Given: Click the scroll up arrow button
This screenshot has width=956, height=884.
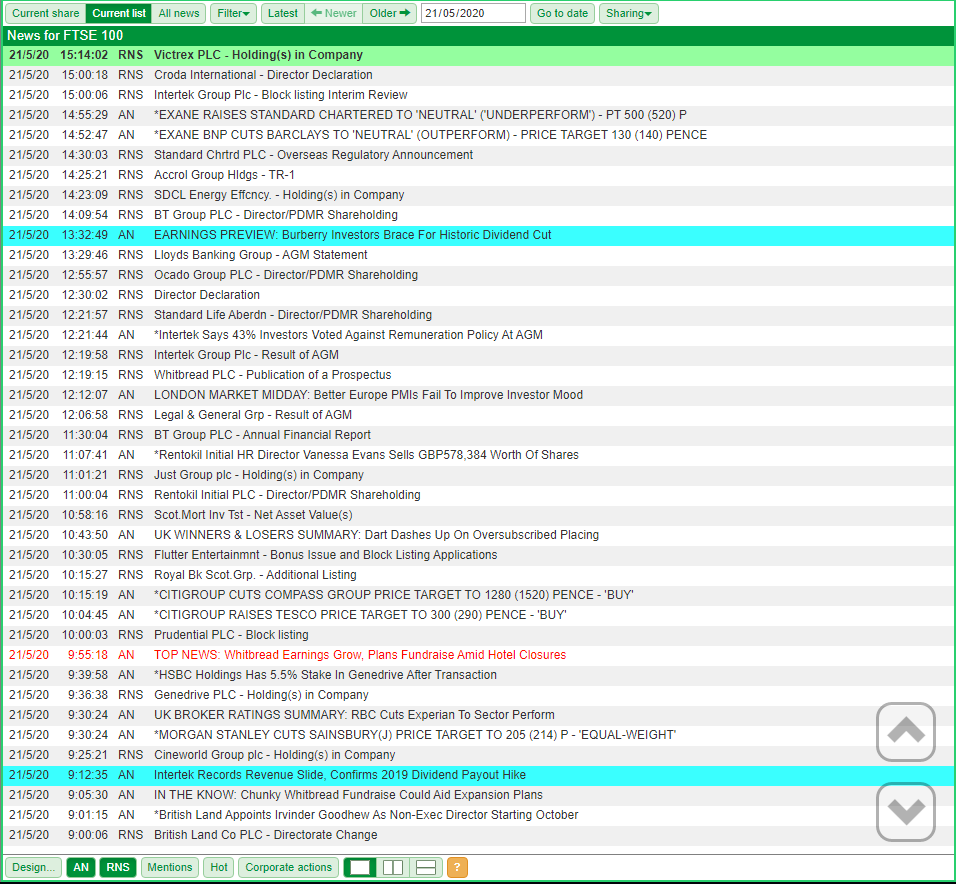Looking at the screenshot, I should click(905, 732).
